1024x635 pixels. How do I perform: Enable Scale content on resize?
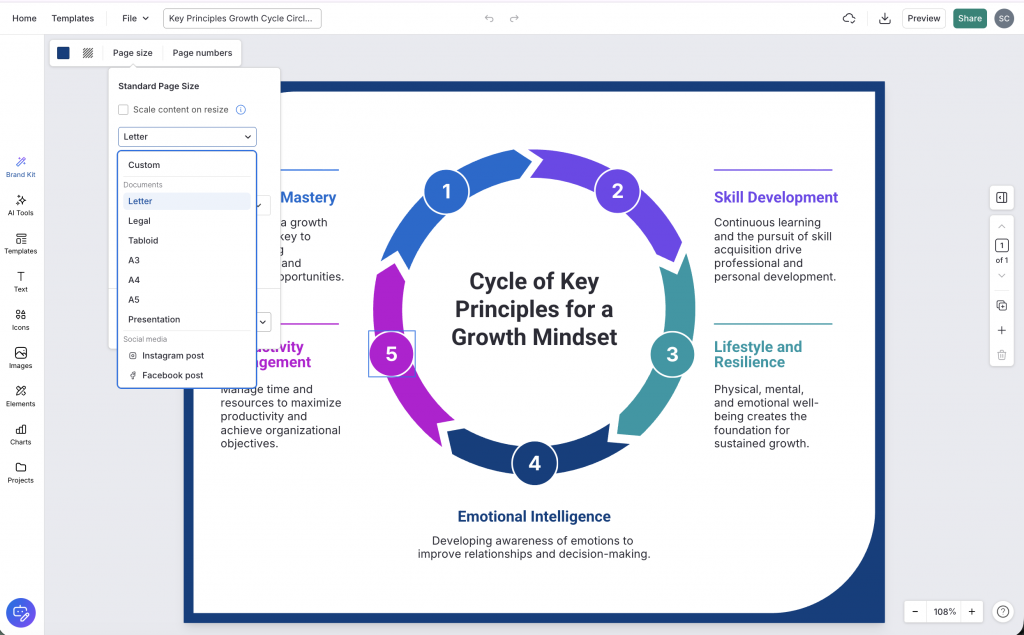(x=123, y=110)
